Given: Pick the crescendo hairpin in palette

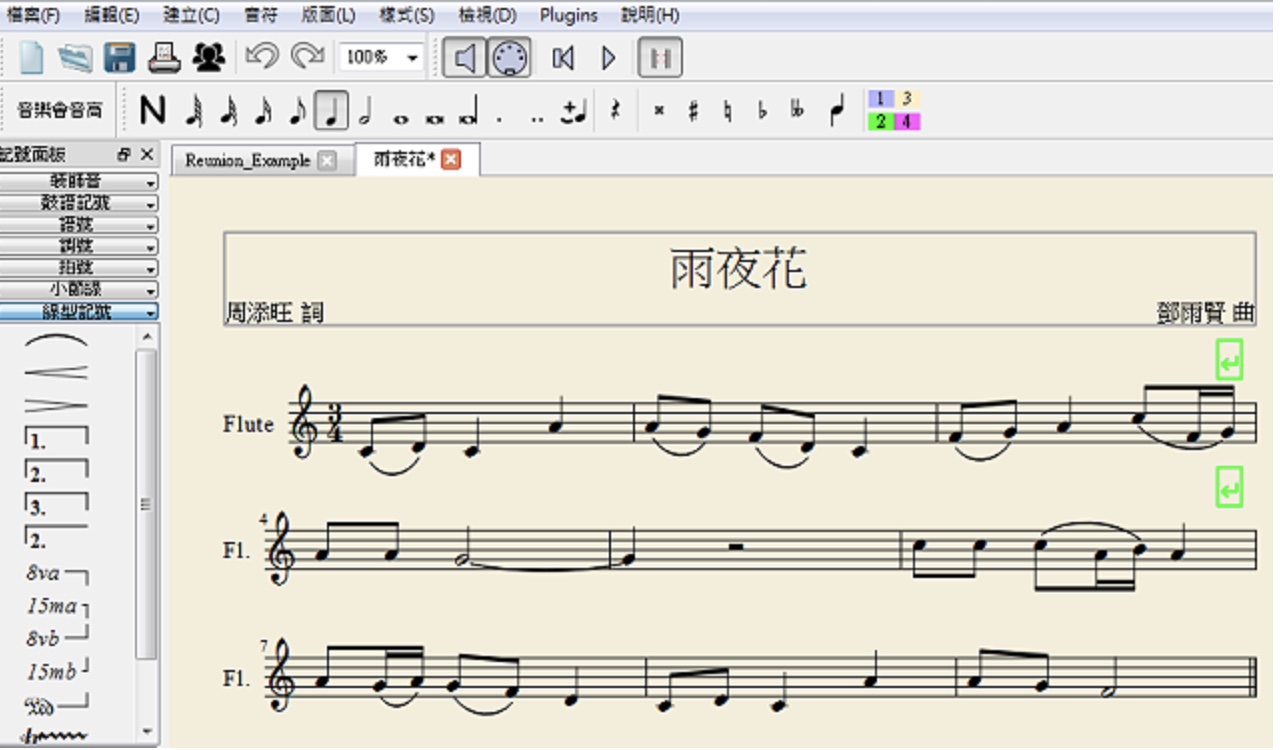Looking at the screenshot, I should [56, 373].
